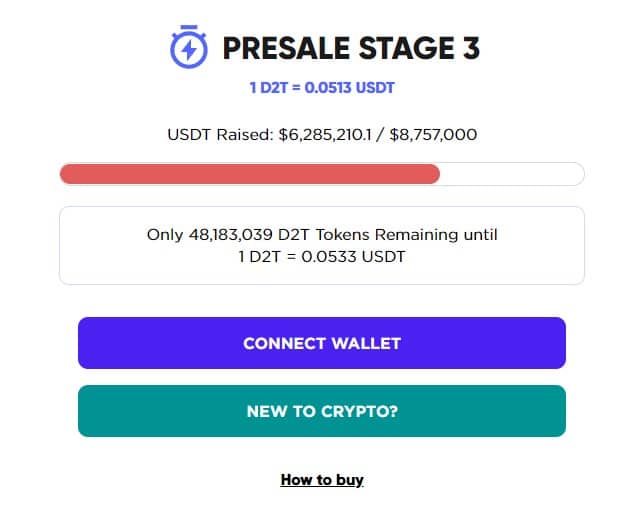Click the empty portion of progress bar

[x=512, y=174]
